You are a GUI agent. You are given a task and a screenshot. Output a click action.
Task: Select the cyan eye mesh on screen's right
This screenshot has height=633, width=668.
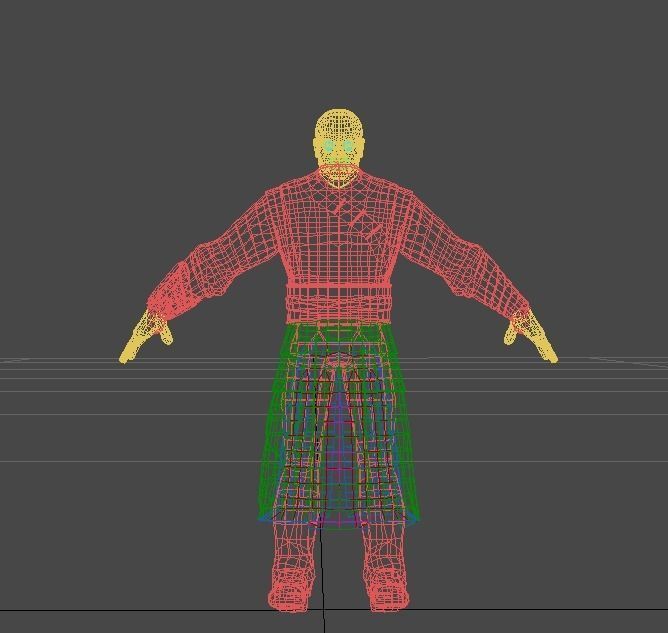pyautogui.click(x=349, y=147)
